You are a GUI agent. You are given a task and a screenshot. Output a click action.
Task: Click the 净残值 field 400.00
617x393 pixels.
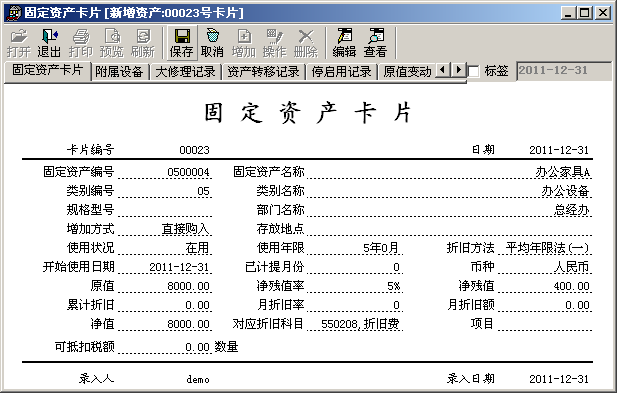tap(545, 286)
